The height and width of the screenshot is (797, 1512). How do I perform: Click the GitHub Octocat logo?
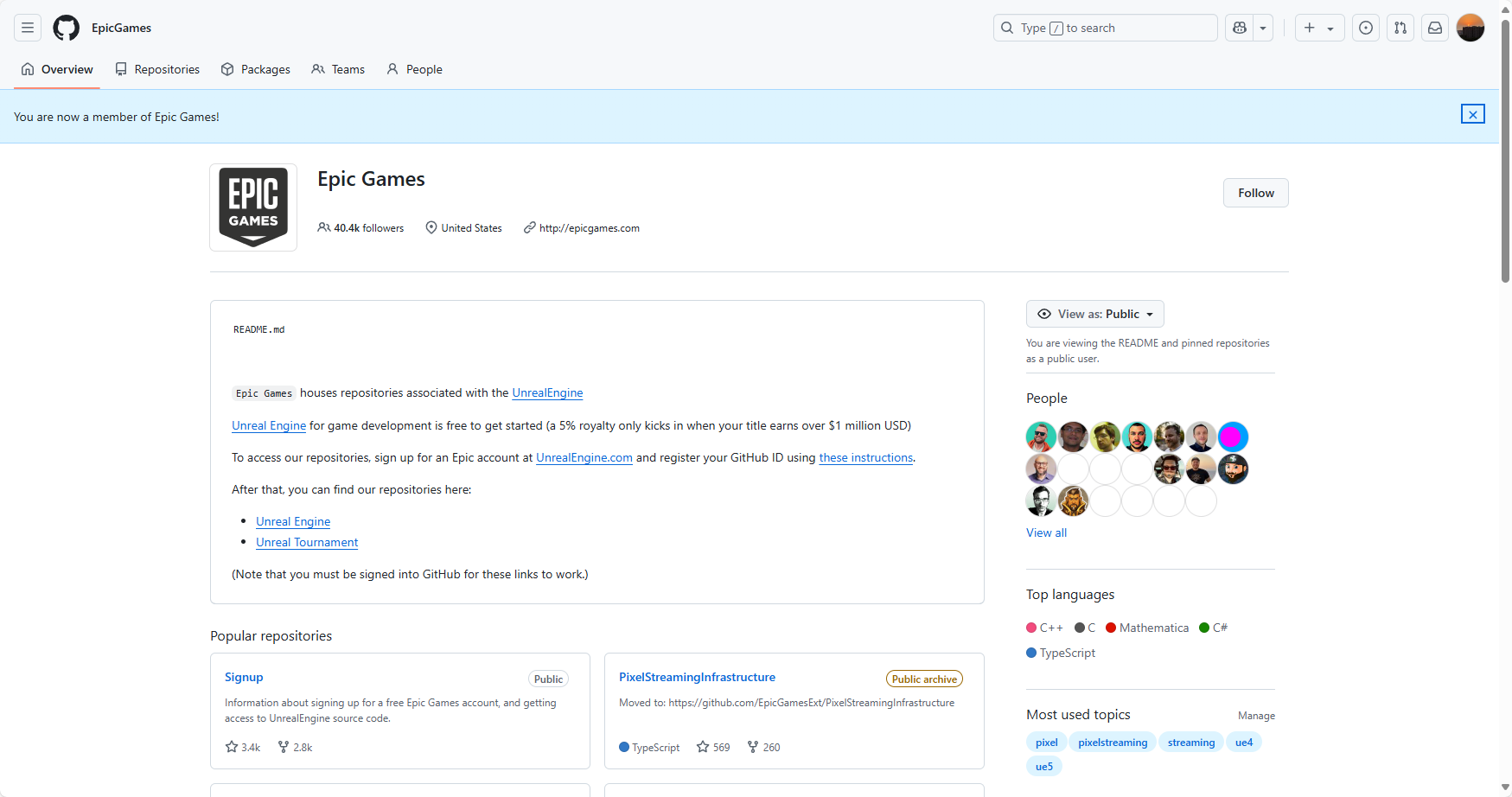click(x=67, y=28)
